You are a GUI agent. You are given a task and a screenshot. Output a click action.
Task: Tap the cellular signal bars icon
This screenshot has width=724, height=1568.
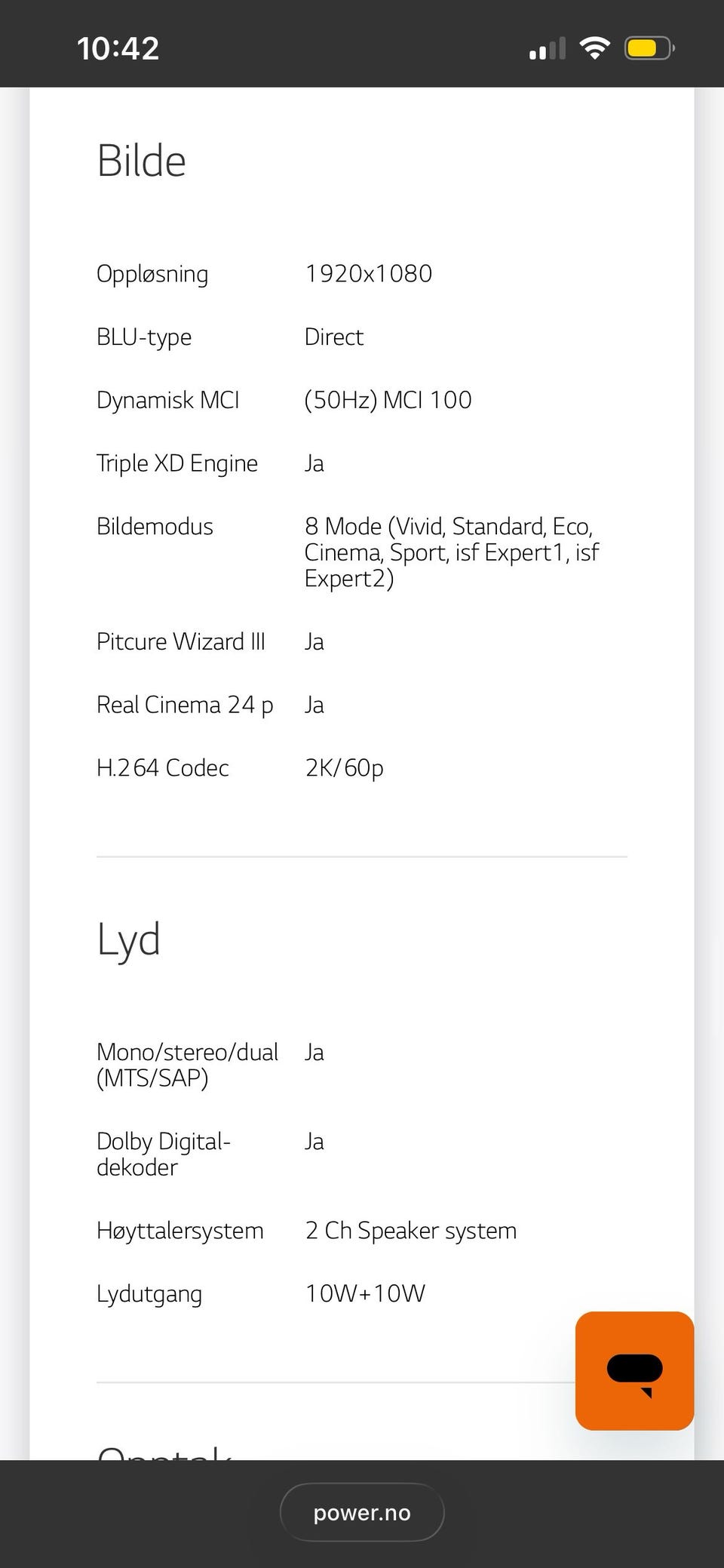[x=548, y=49]
